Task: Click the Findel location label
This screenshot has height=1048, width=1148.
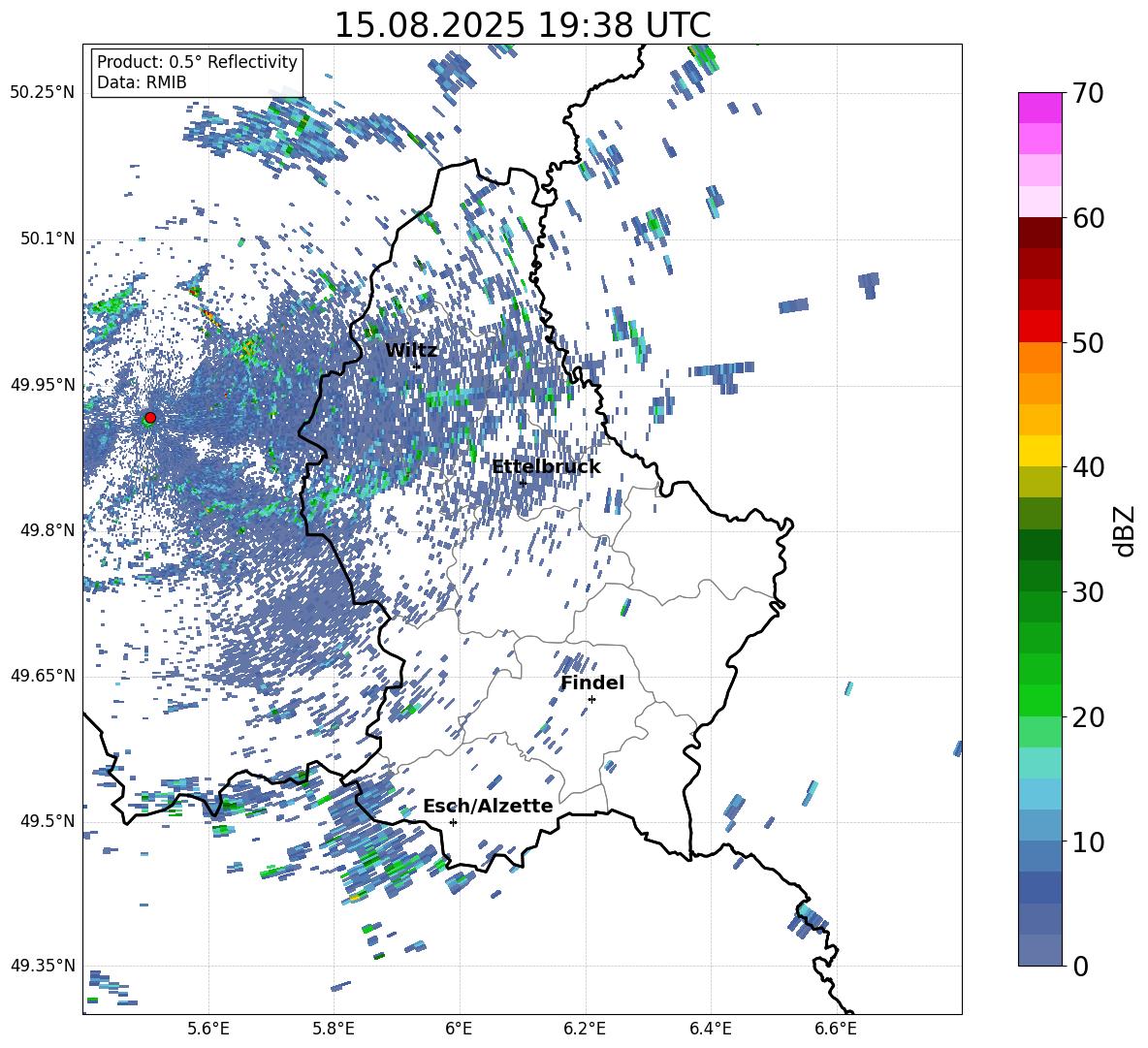Action: [592, 683]
